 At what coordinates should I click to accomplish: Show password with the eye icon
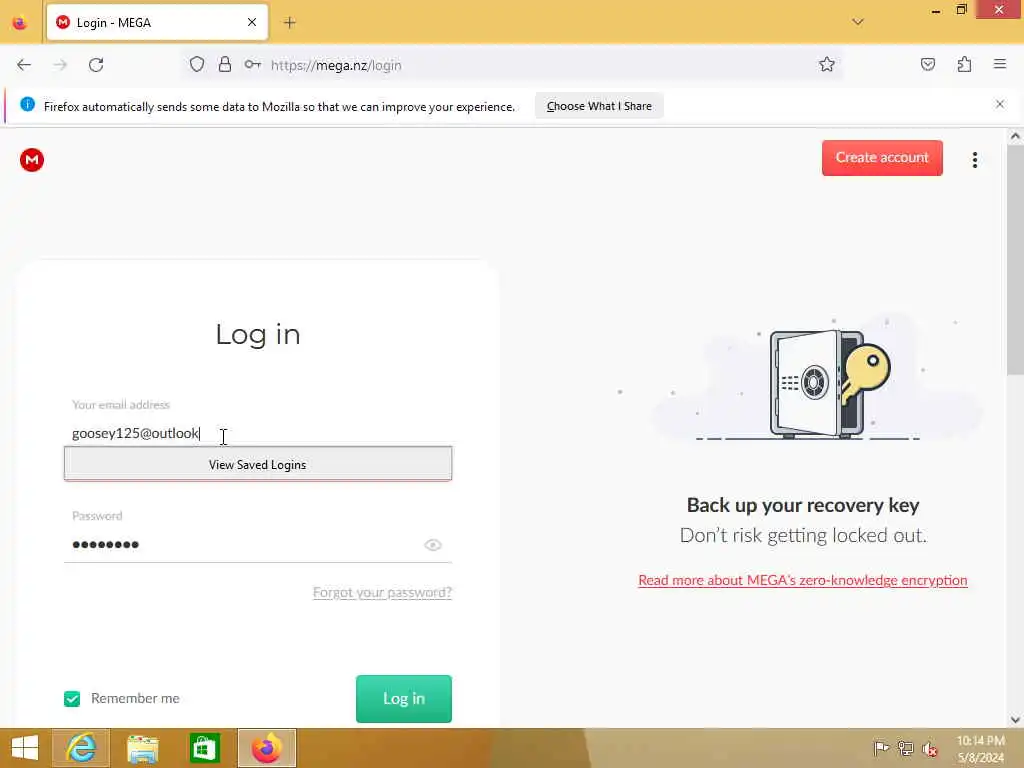pos(432,545)
